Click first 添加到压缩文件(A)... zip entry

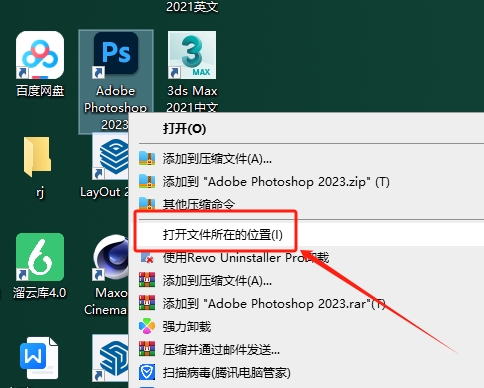point(306,159)
